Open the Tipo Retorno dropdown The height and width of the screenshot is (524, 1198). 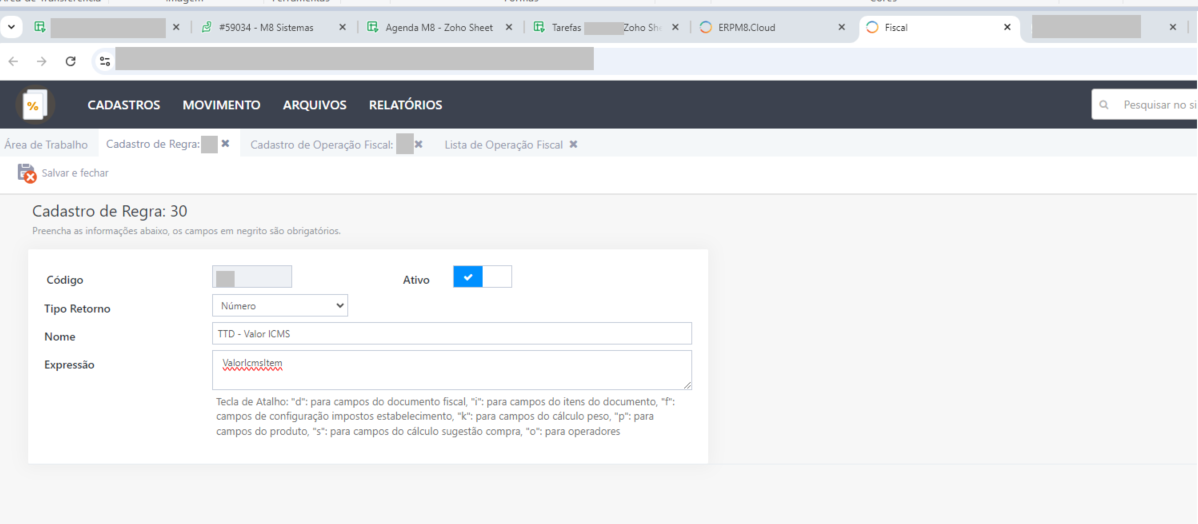pos(280,306)
